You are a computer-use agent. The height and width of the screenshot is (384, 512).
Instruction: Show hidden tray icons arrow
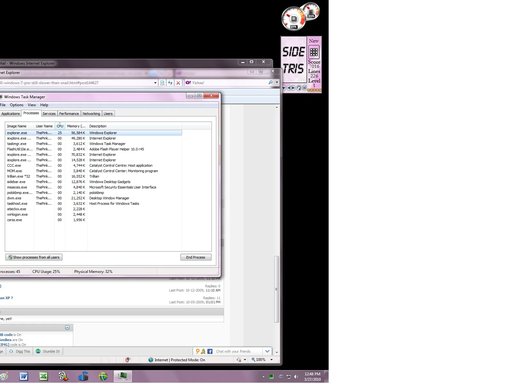(x=263, y=377)
